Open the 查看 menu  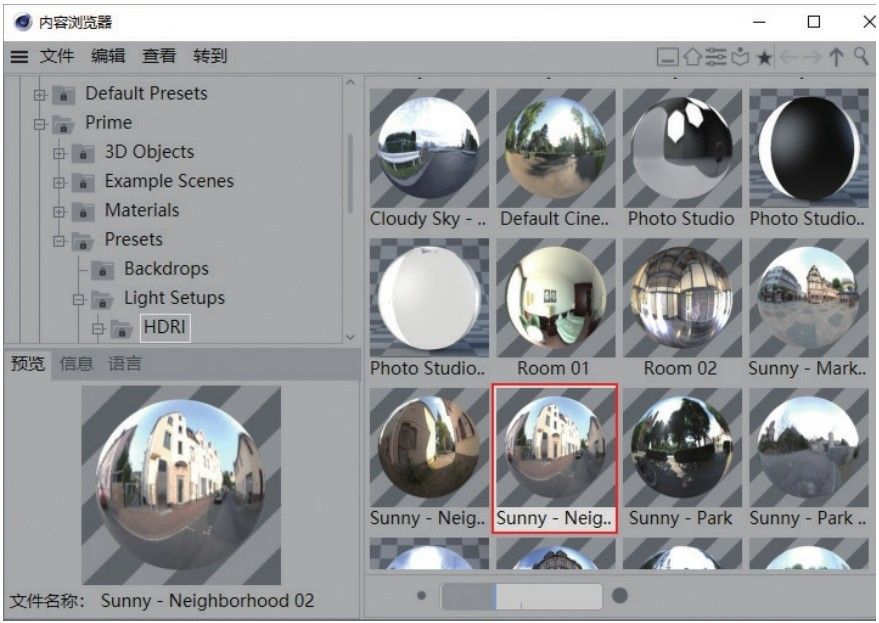pyautogui.click(x=159, y=56)
